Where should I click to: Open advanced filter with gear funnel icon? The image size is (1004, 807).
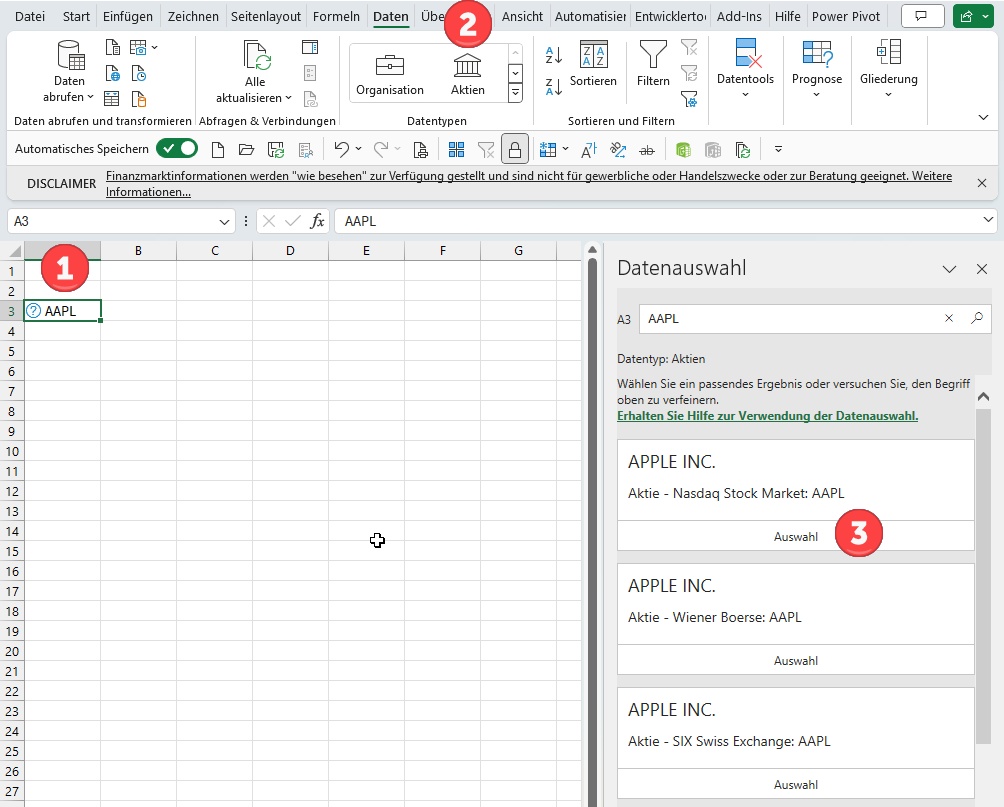click(x=690, y=99)
